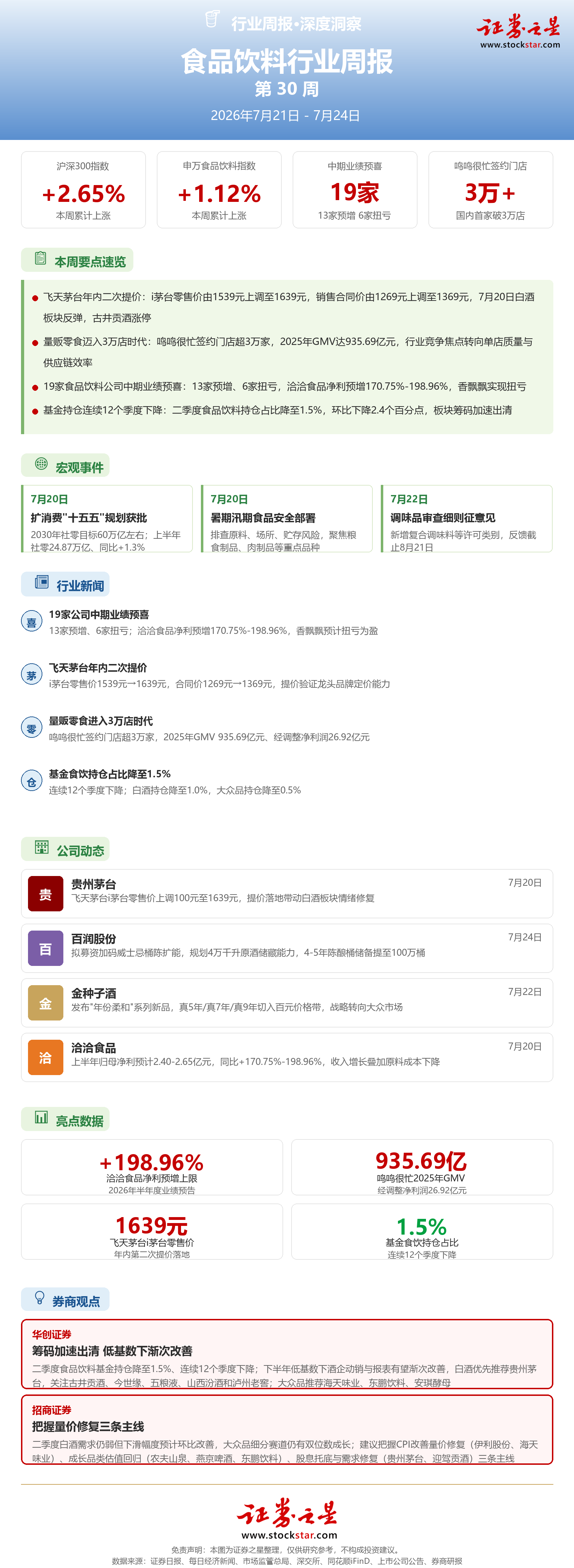
Task: Click the 券商观点 section heading
Action: coord(76,1301)
